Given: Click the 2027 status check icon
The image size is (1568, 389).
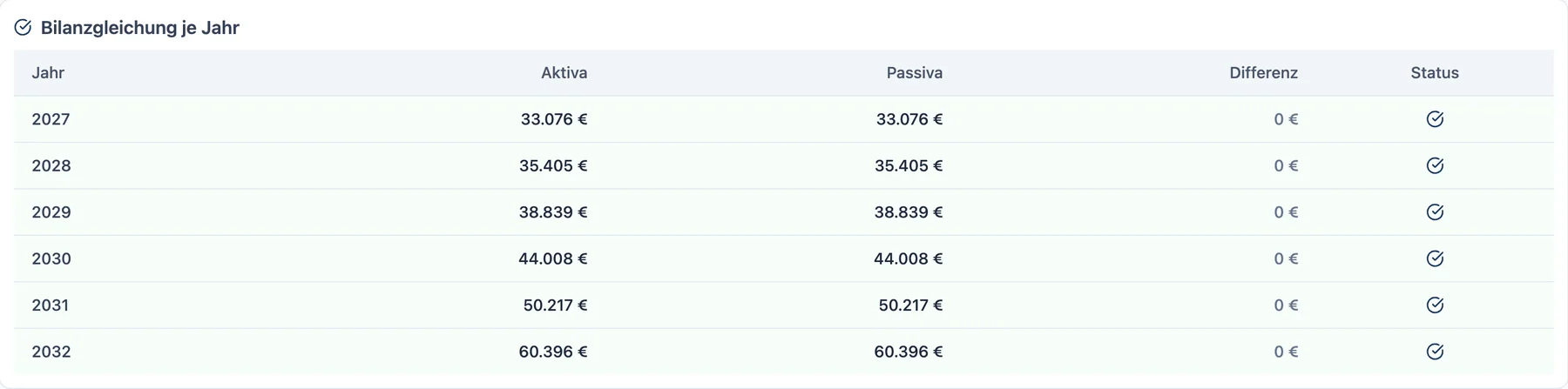Looking at the screenshot, I should 1435,119.
